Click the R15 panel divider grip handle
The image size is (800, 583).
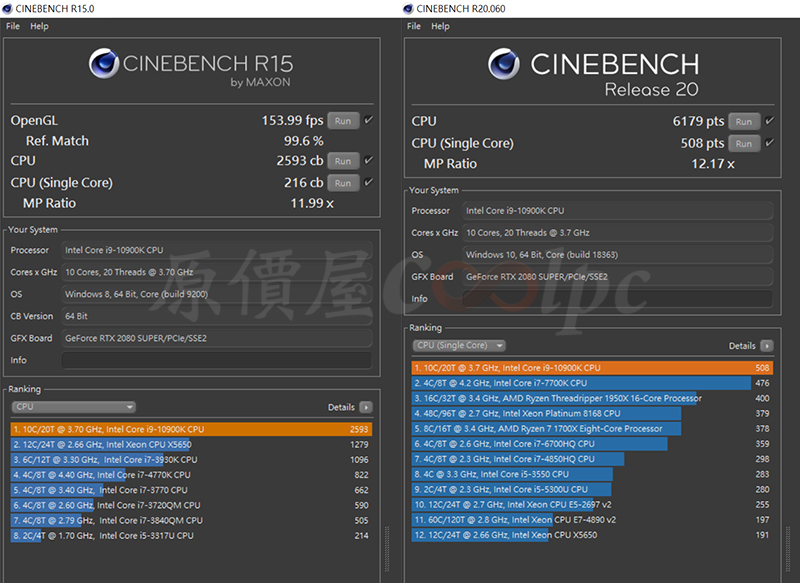pos(387,548)
